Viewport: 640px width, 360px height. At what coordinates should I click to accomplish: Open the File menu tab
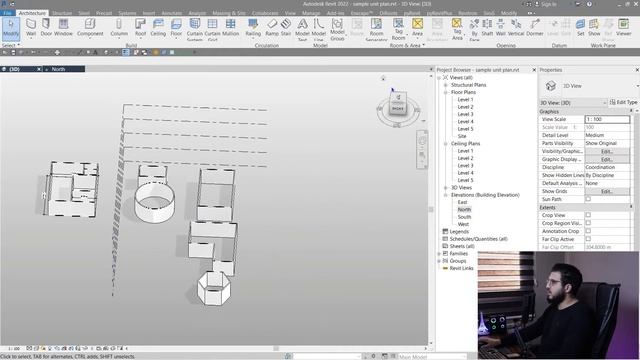click(x=7, y=13)
